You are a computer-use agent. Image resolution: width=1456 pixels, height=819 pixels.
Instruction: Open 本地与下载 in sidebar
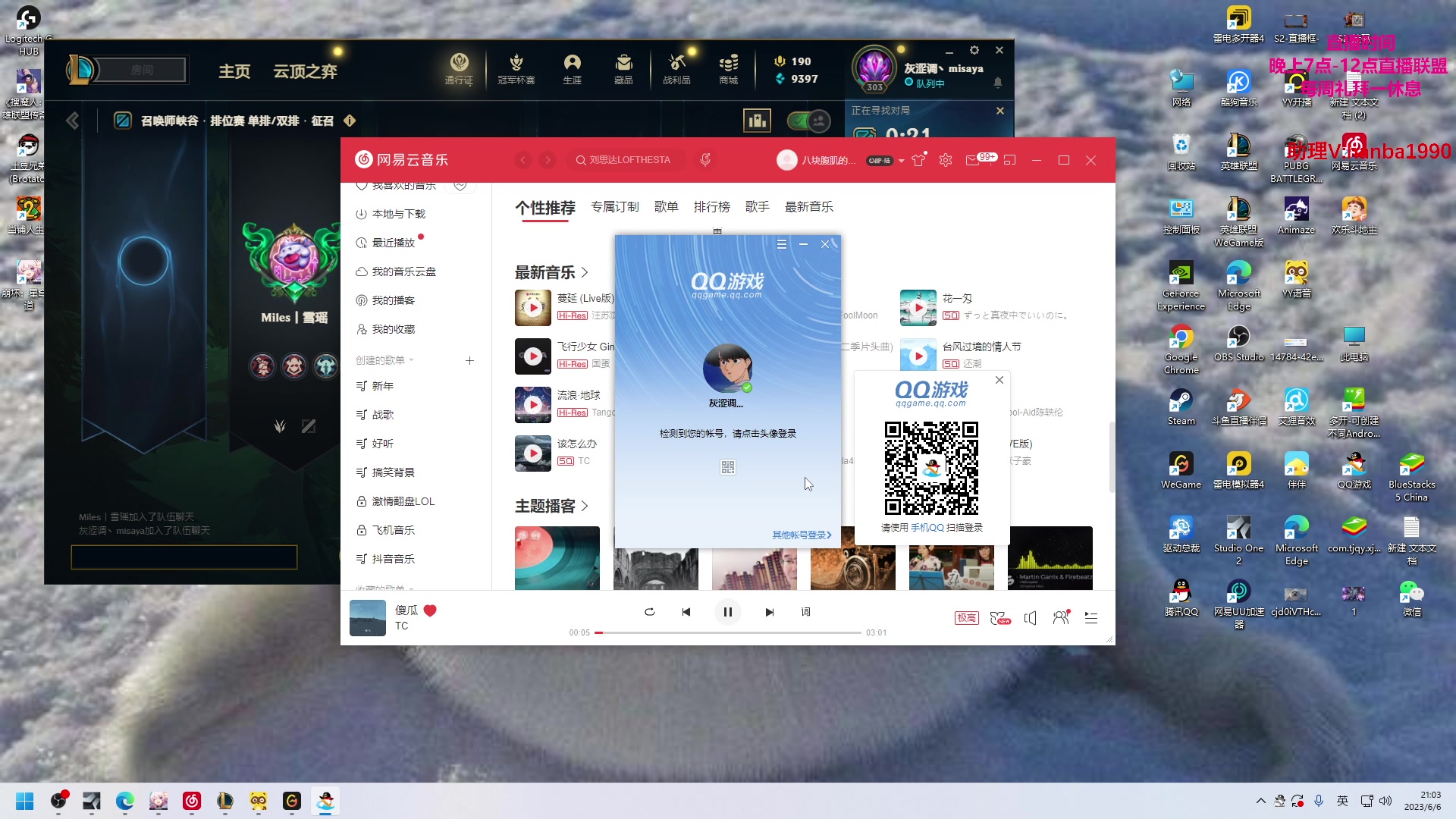pos(398,214)
